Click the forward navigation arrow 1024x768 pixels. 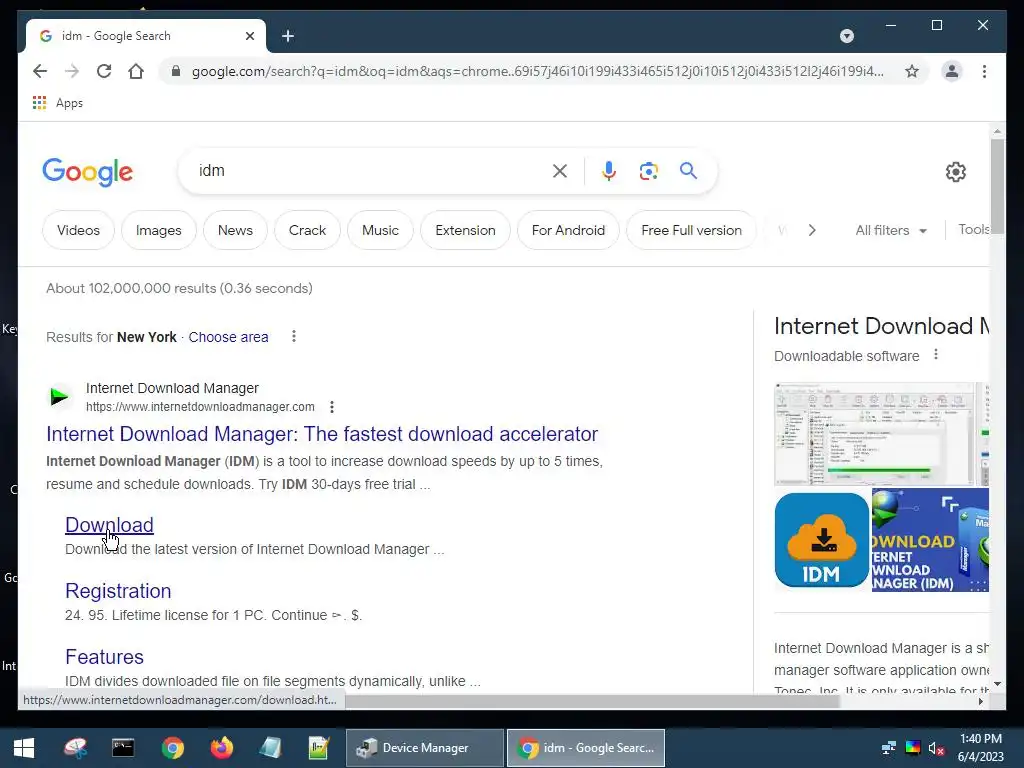(72, 71)
